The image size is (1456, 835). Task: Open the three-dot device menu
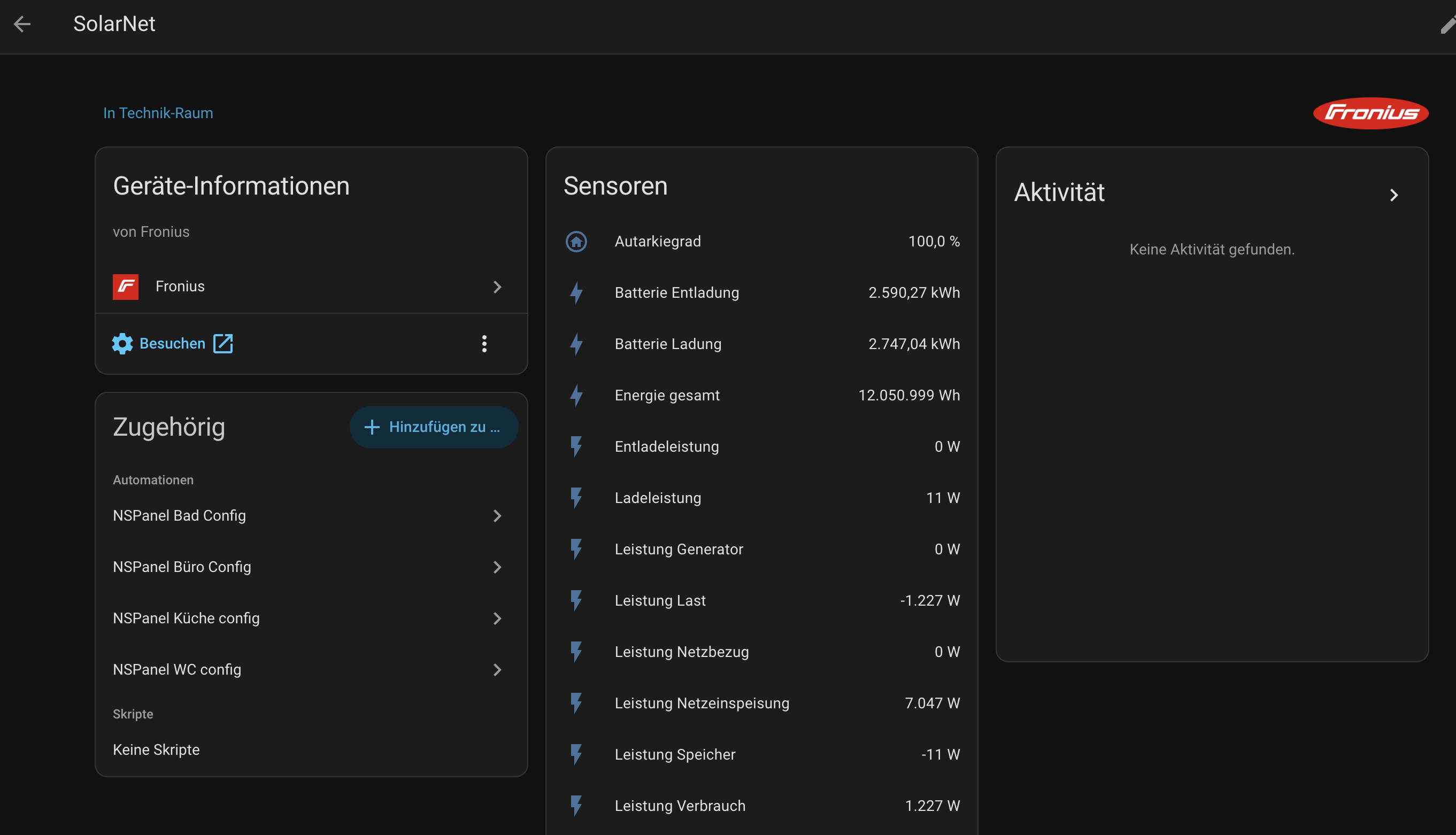click(484, 344)
